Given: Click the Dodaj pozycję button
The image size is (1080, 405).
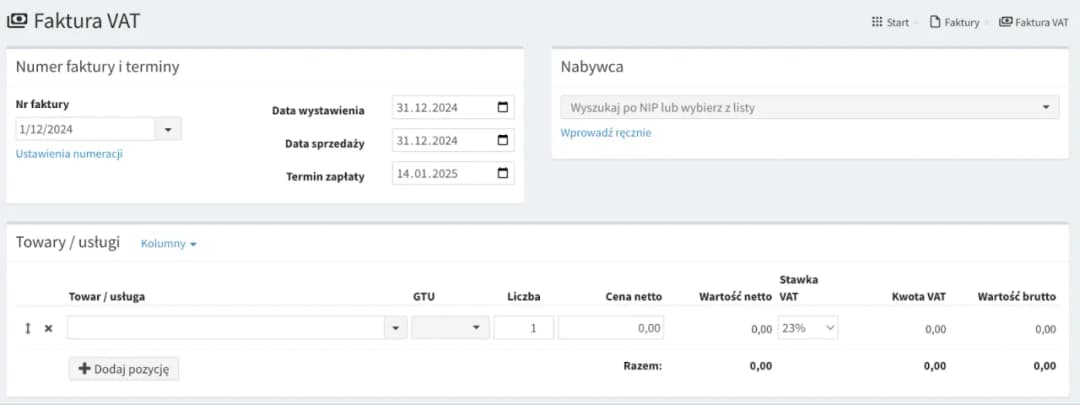Looking at the screenshot, I should pyautogui.click(x=124, y=369).
